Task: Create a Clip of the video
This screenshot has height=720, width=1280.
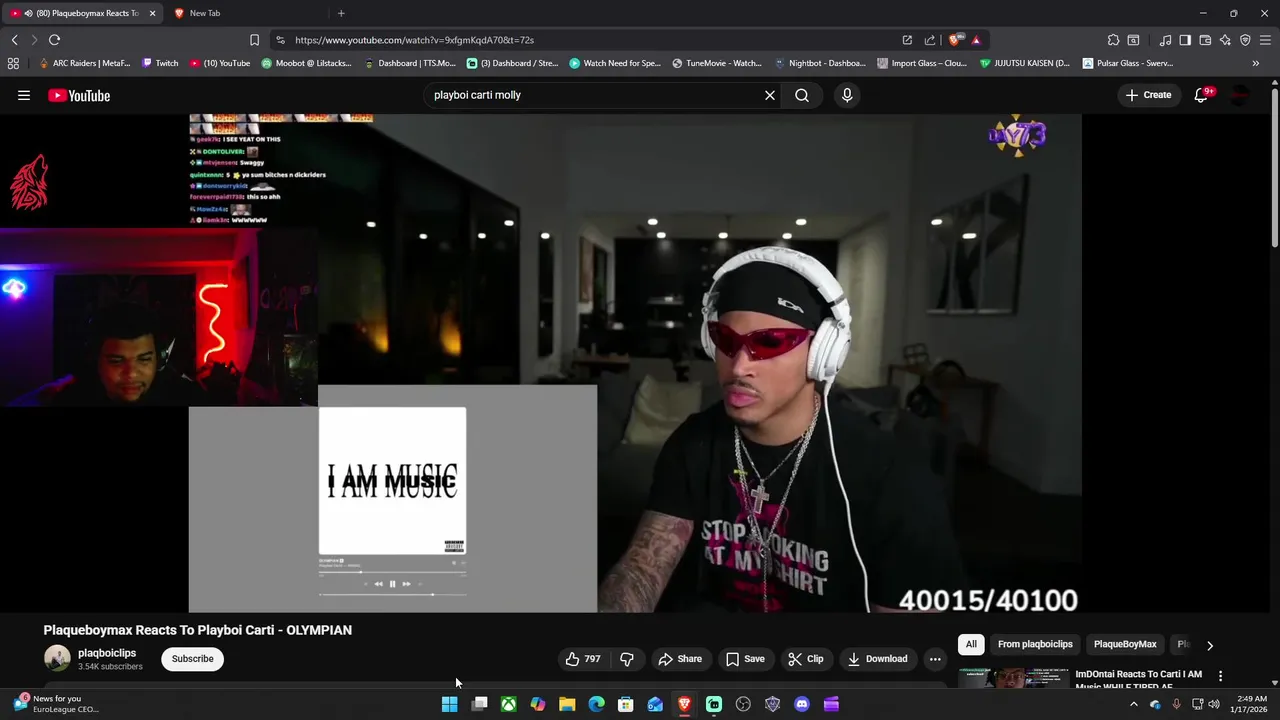Action: point(805,659)
